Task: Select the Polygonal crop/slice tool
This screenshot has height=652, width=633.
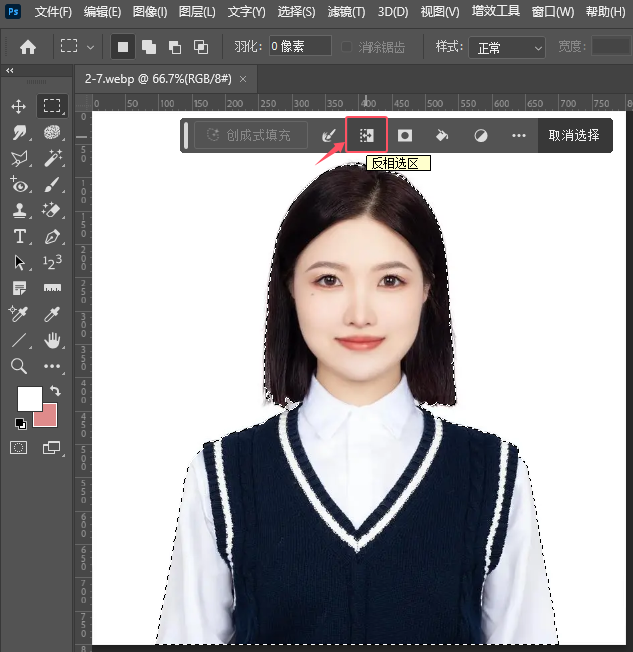Action: pos(19,158)
